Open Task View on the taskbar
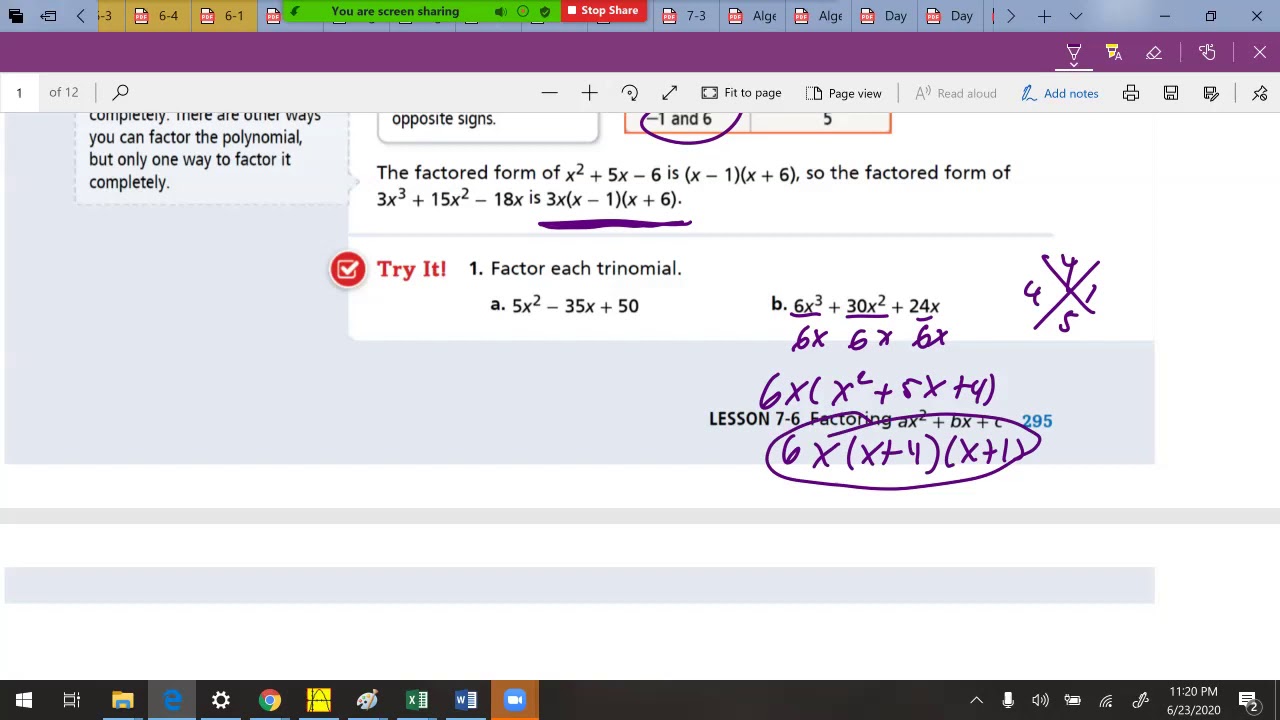Viewport: 1280px width, 720px height. click(72, 700)
